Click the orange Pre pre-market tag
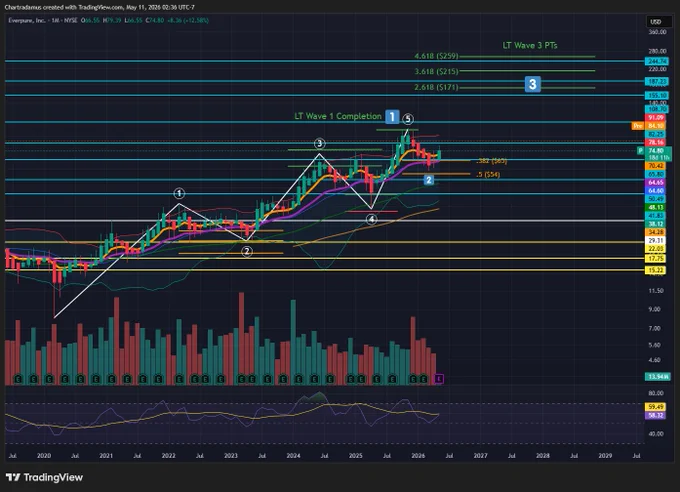The width and height of the screenshot is (680, 492). click(638, 126)
